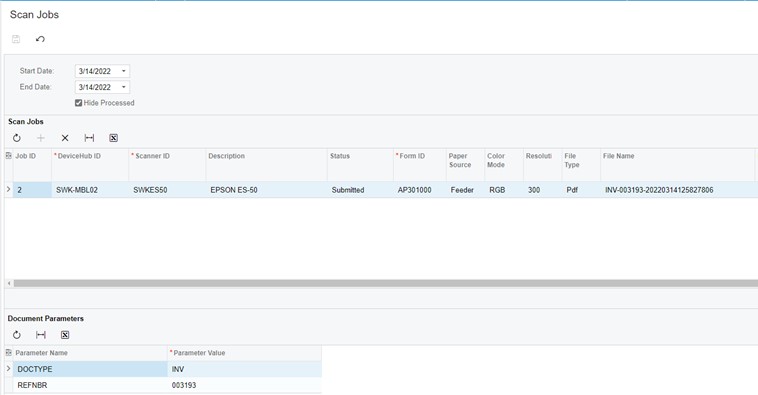Click the Form ID column header
This screenshot has height=395, width=758.
[x=420, y=165]
